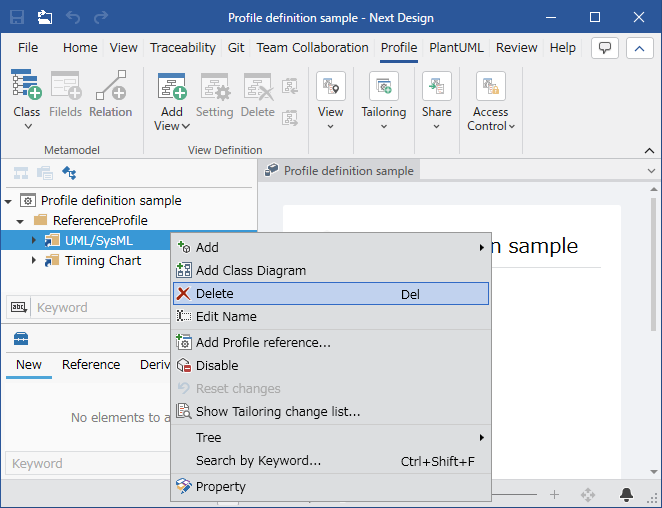Expand the Timing Chart tree node
The image size is (662, 508).
click(34, 260)
